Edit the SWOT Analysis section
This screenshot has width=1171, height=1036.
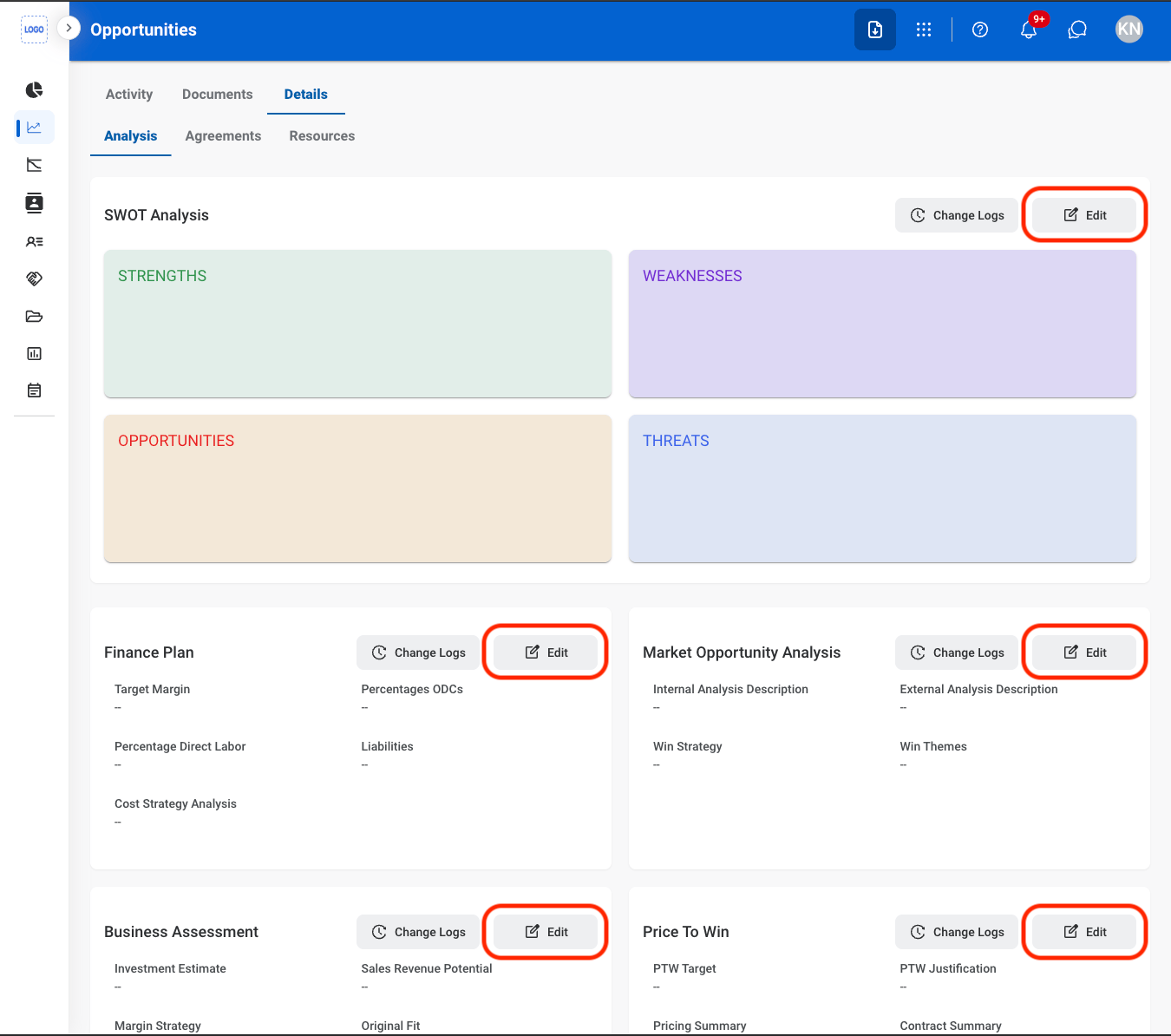click(1084, 215)
